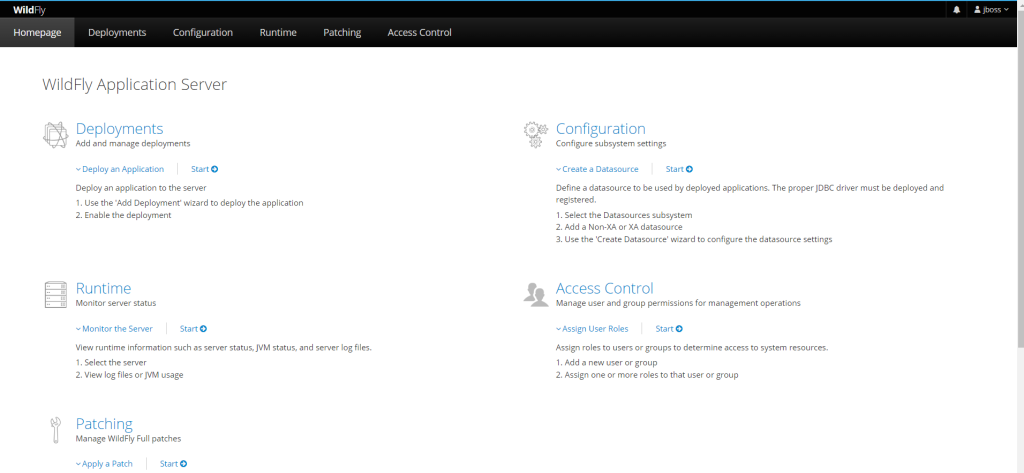Click the Runtime server rack icon

click(x=56, y=295)
